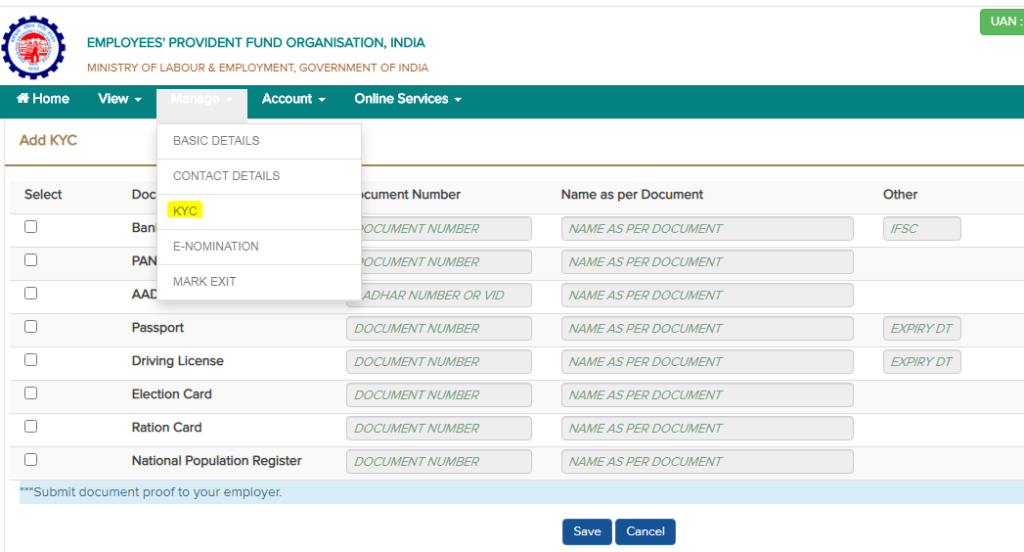Image resolution: width=1024 pixels, height=552 pixels.
Task: Click the EPFO logo emblem
Action: pos(33,48)
